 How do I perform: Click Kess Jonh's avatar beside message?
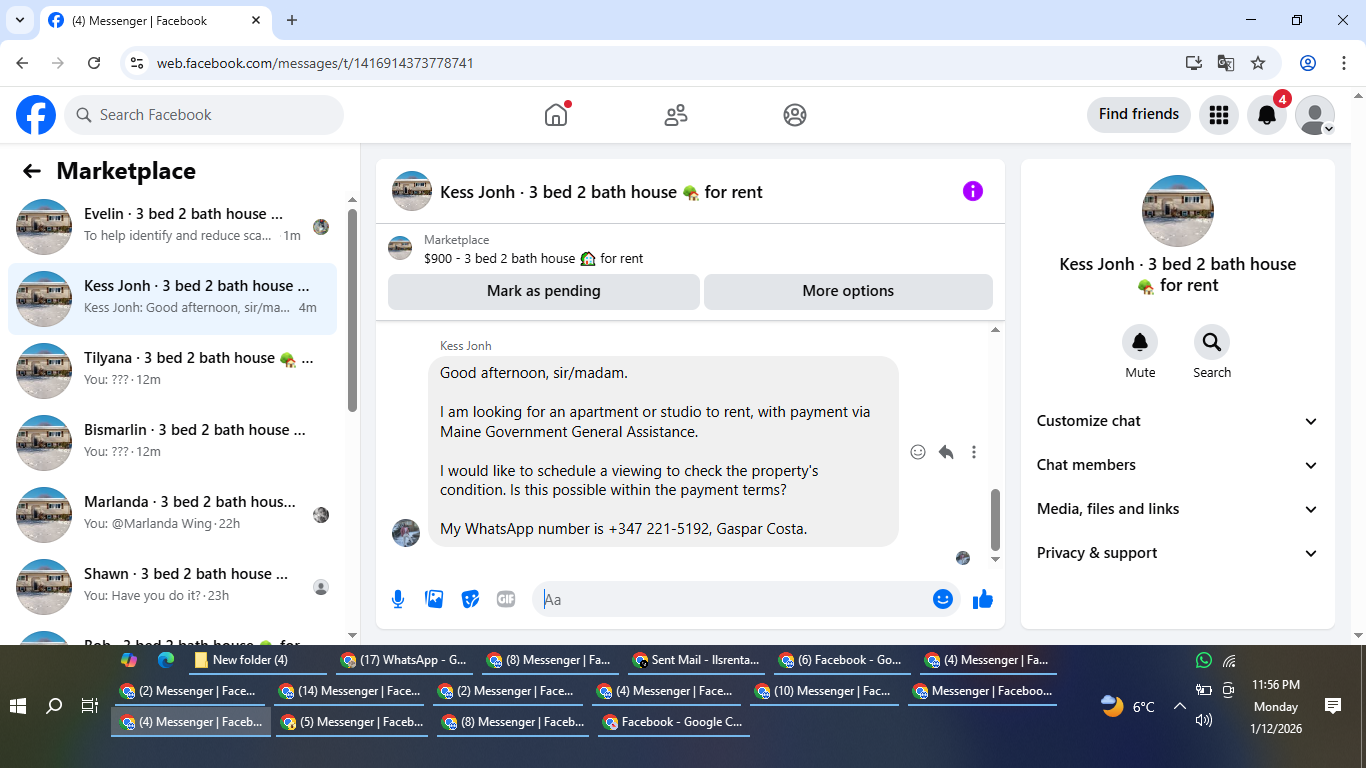point(406,533)
